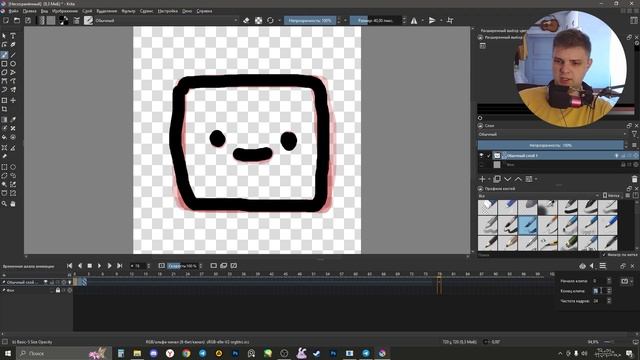Toggle preserve alpha checkerboard icon
Viewport: 640px width, 360px height.
point(258,20)
